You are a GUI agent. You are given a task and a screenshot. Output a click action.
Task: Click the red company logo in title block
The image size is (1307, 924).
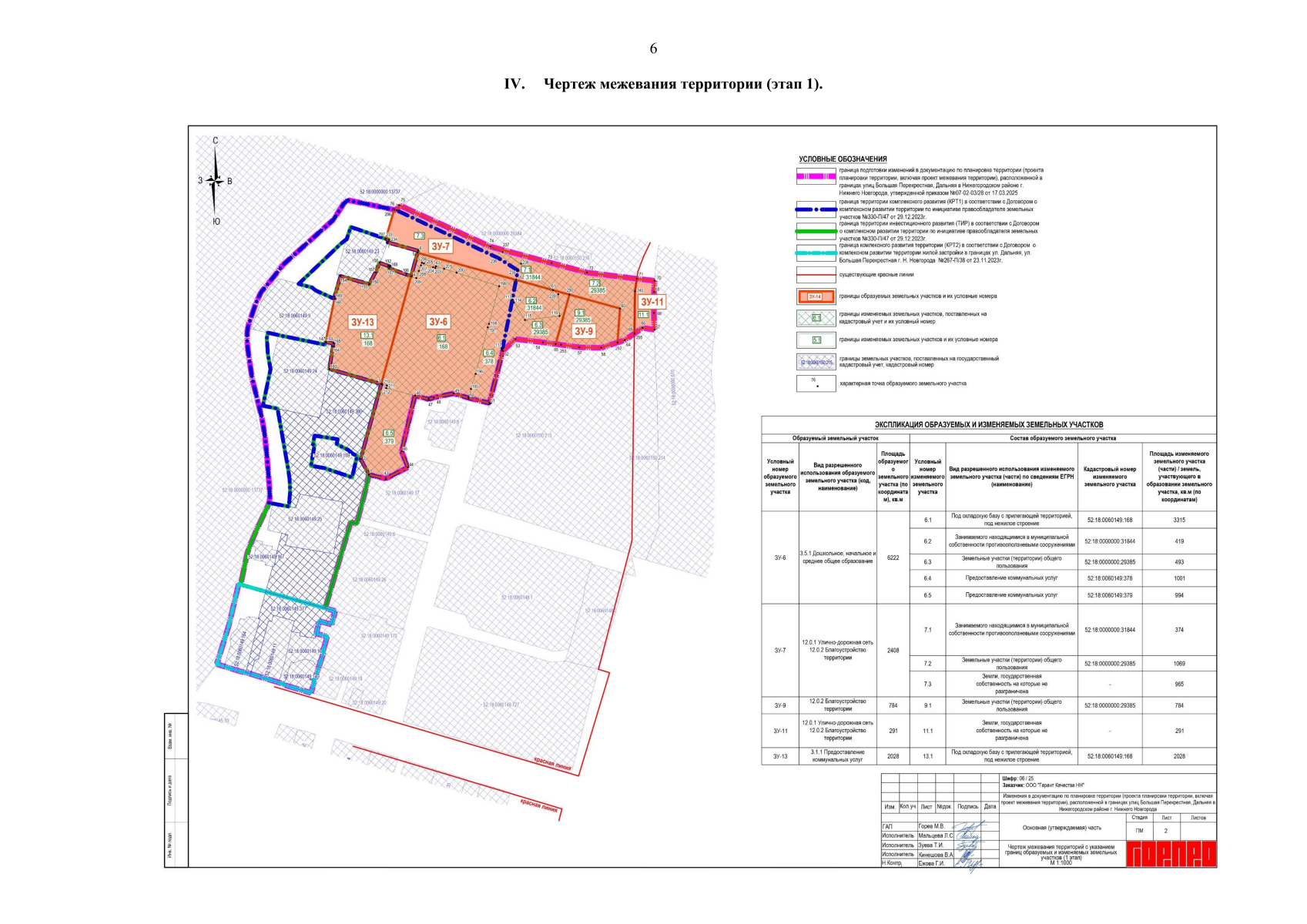point(1171,853)
